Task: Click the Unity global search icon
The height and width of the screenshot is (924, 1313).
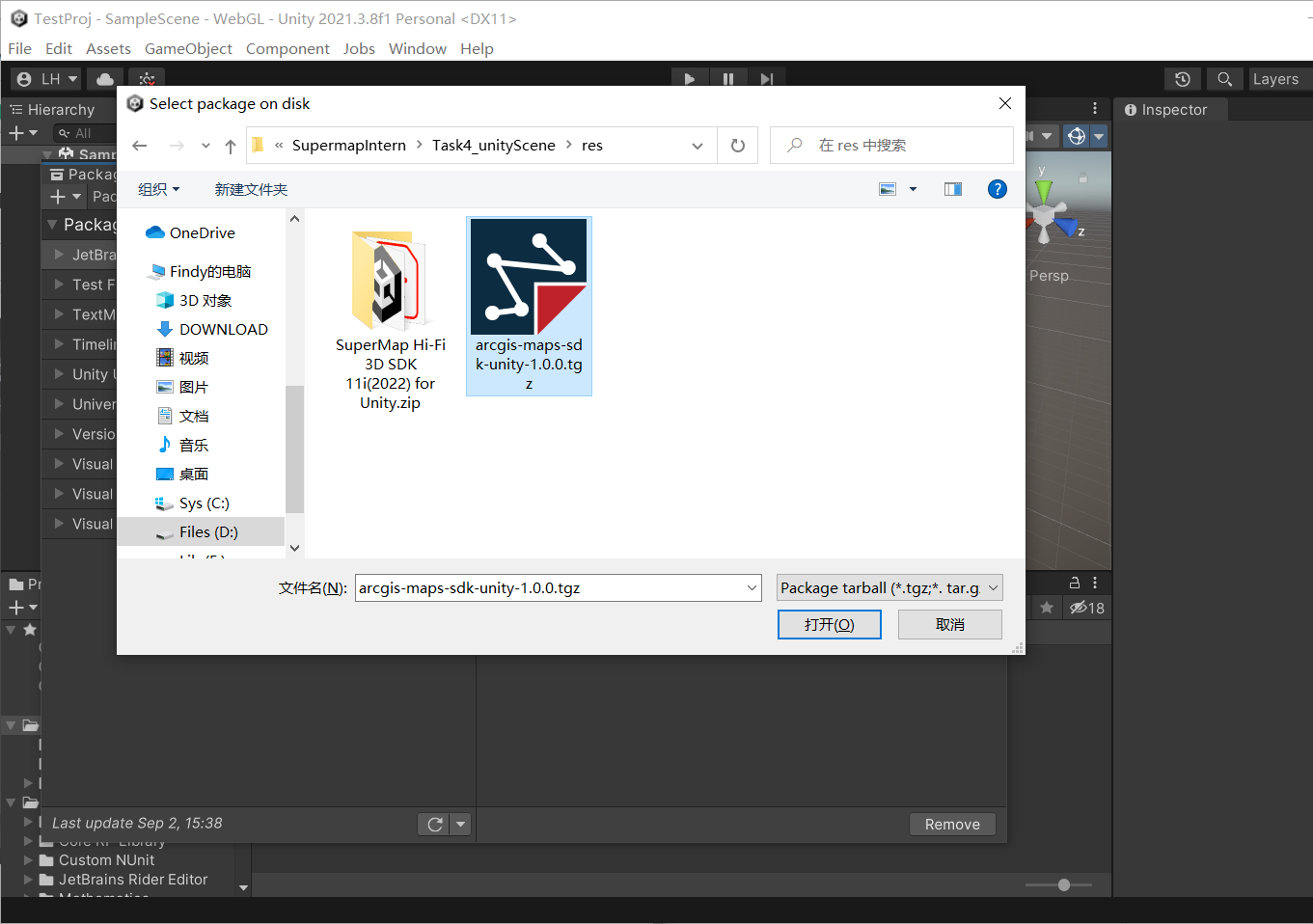Action: [x=1224, y=79]
